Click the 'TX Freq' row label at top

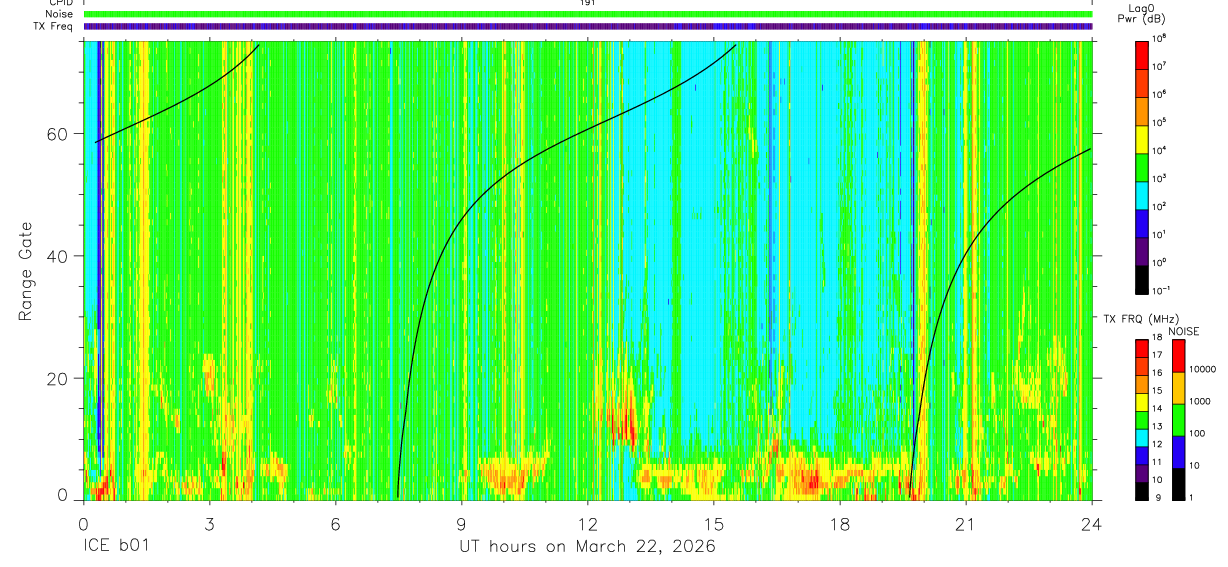54,26
